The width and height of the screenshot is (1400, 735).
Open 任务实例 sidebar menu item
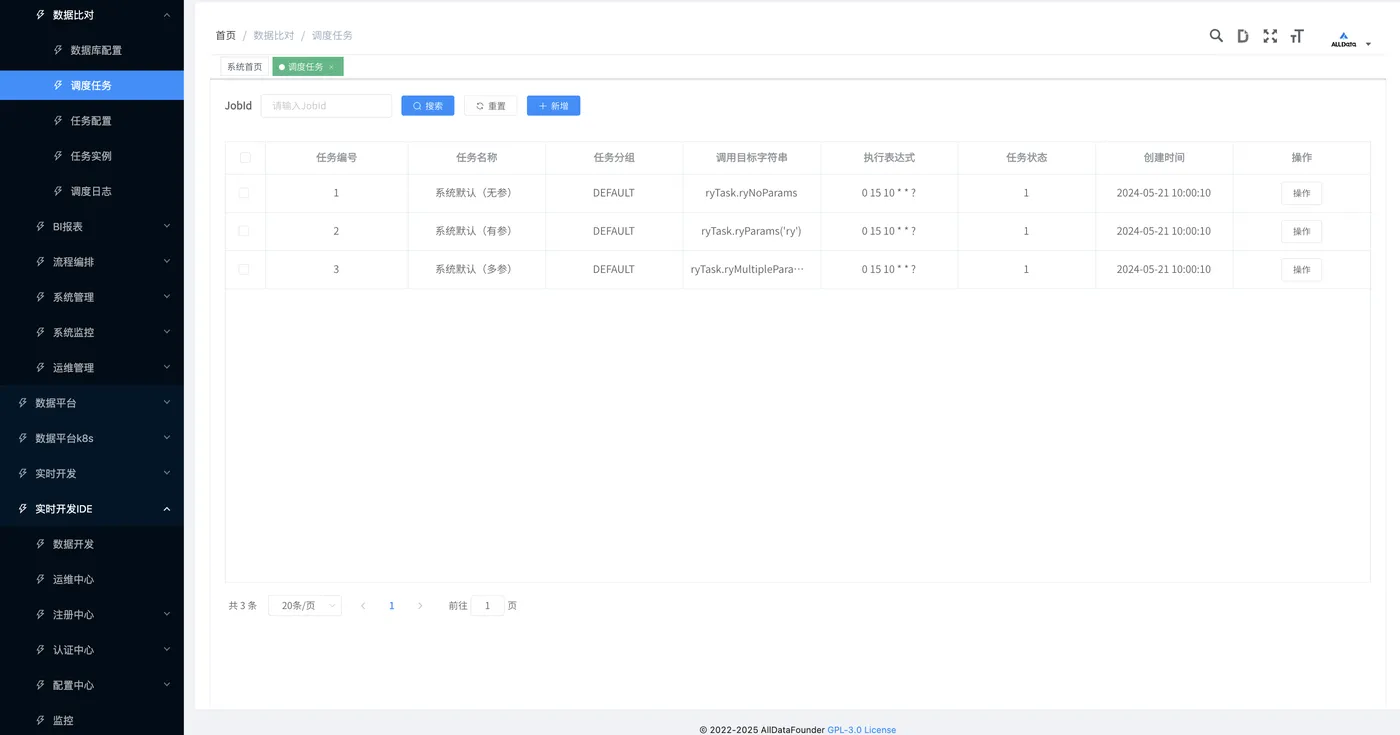tap(92, 156)
